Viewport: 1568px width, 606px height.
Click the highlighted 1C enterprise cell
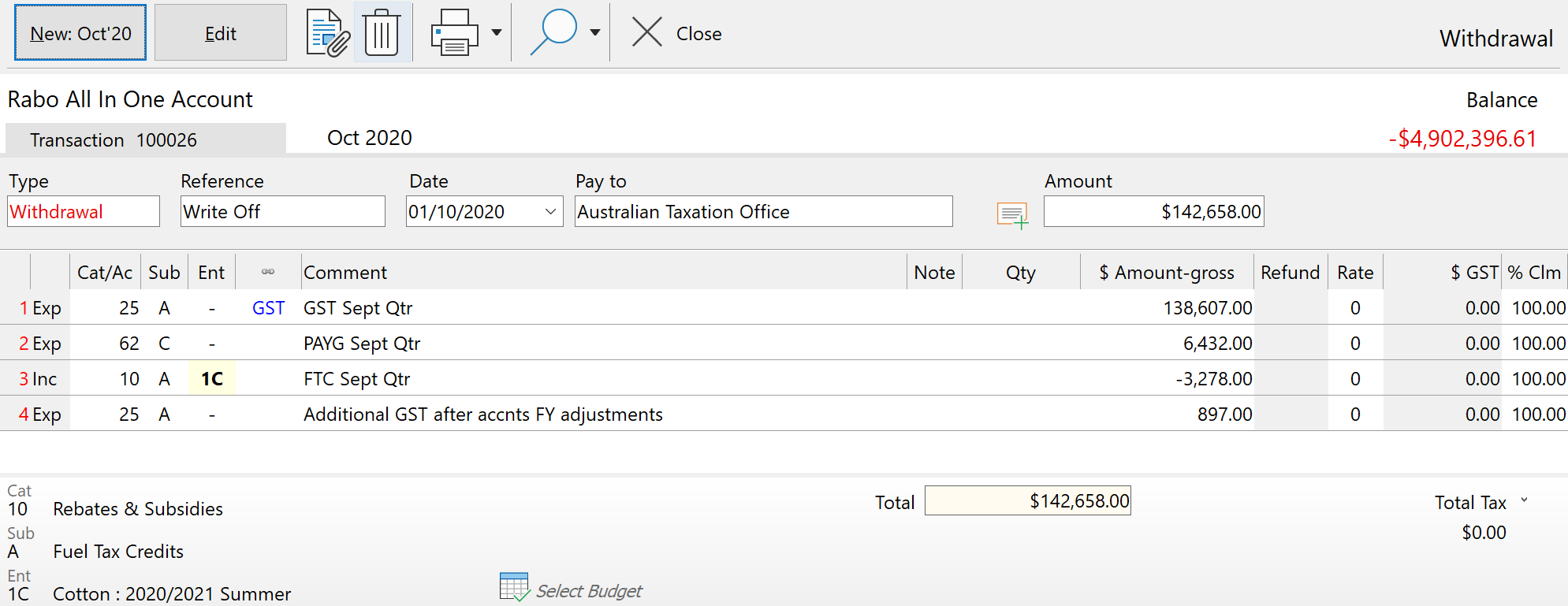(212, 379)
